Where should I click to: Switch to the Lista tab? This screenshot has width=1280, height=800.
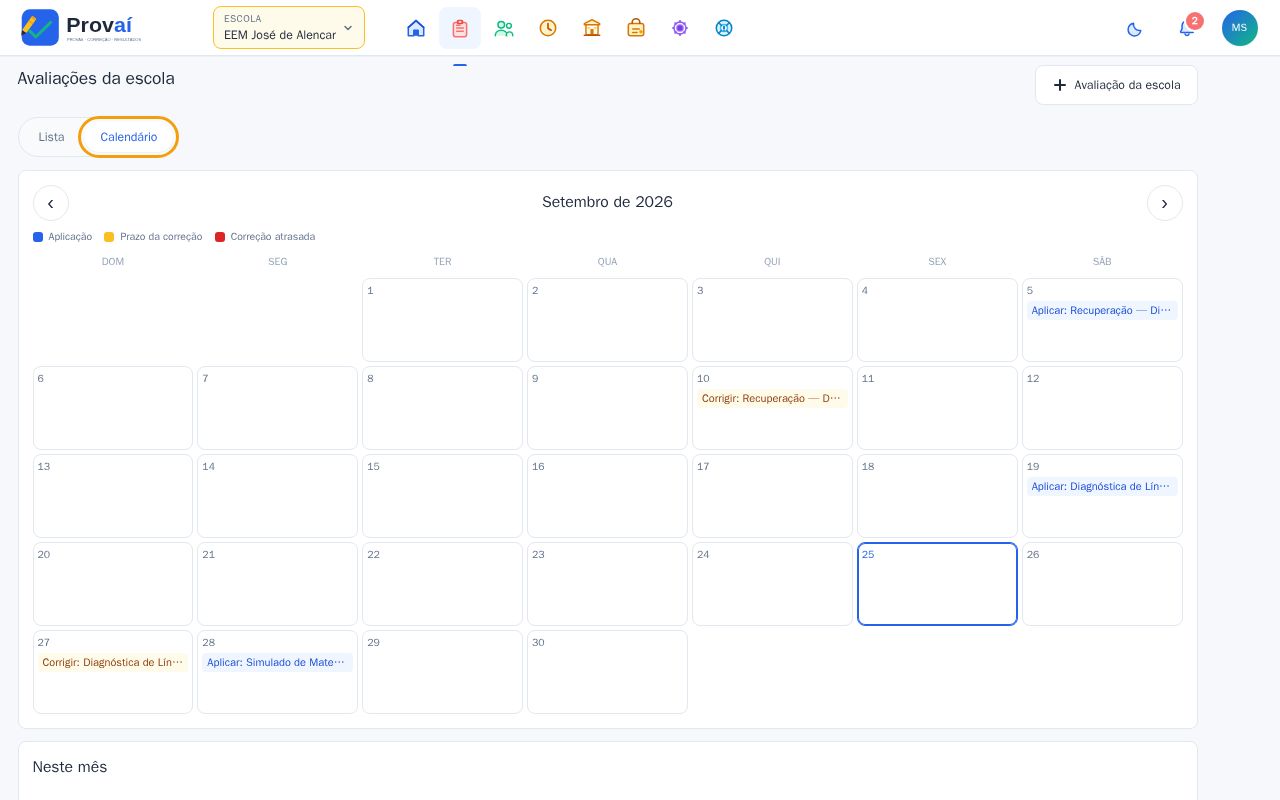pyautogui.click(x=51, y=137)
